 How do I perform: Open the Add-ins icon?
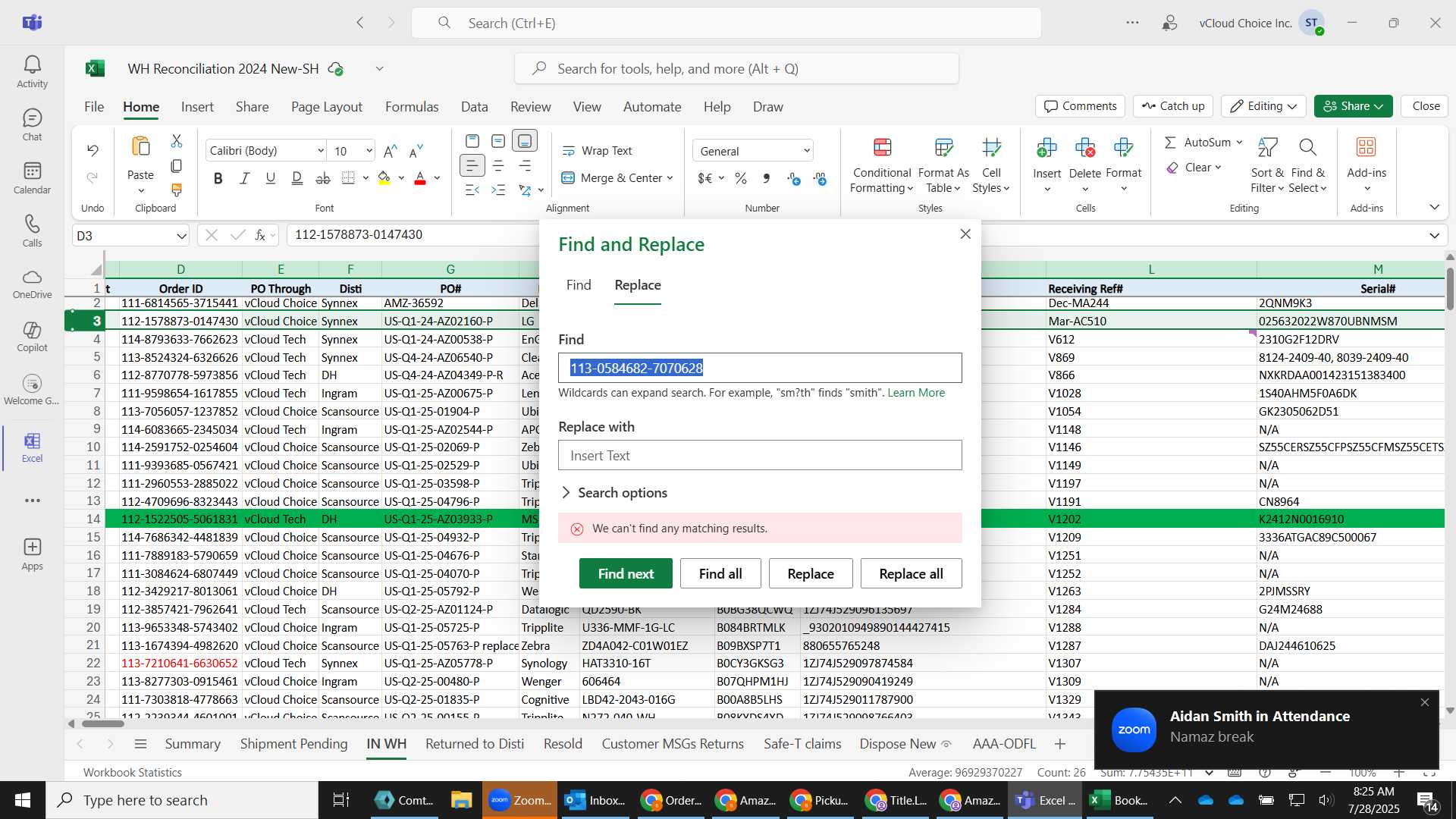coord(1367,147)
